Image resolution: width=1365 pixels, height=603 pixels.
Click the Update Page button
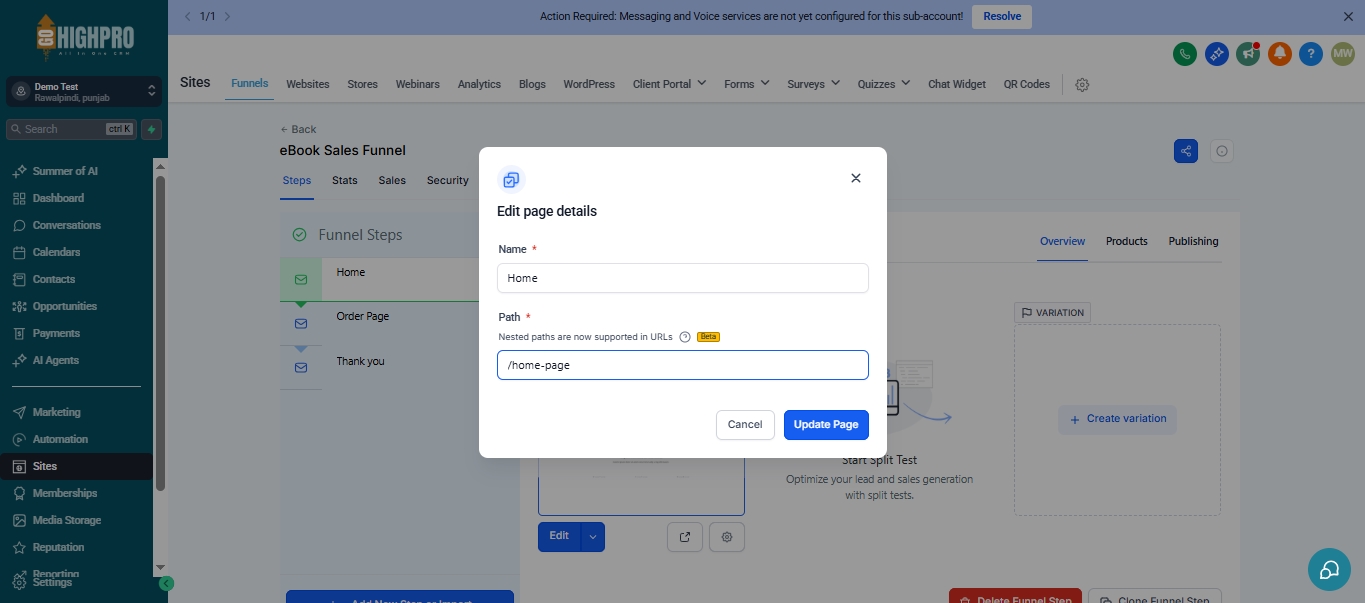pyautogui.click(x=826, y=424)
